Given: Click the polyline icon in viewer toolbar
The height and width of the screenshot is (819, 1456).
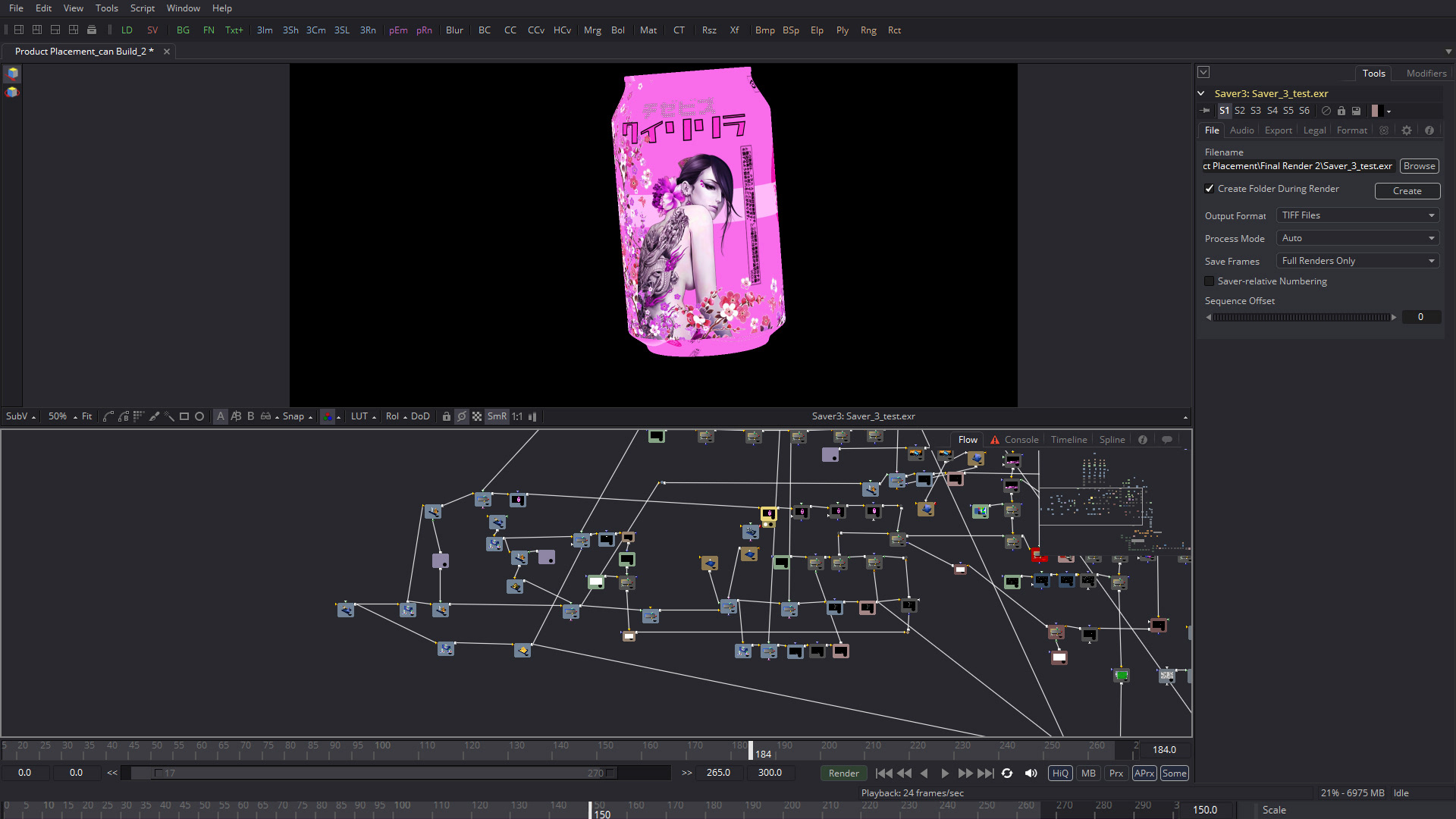Looking at the screenshot, I should [108, 416].
